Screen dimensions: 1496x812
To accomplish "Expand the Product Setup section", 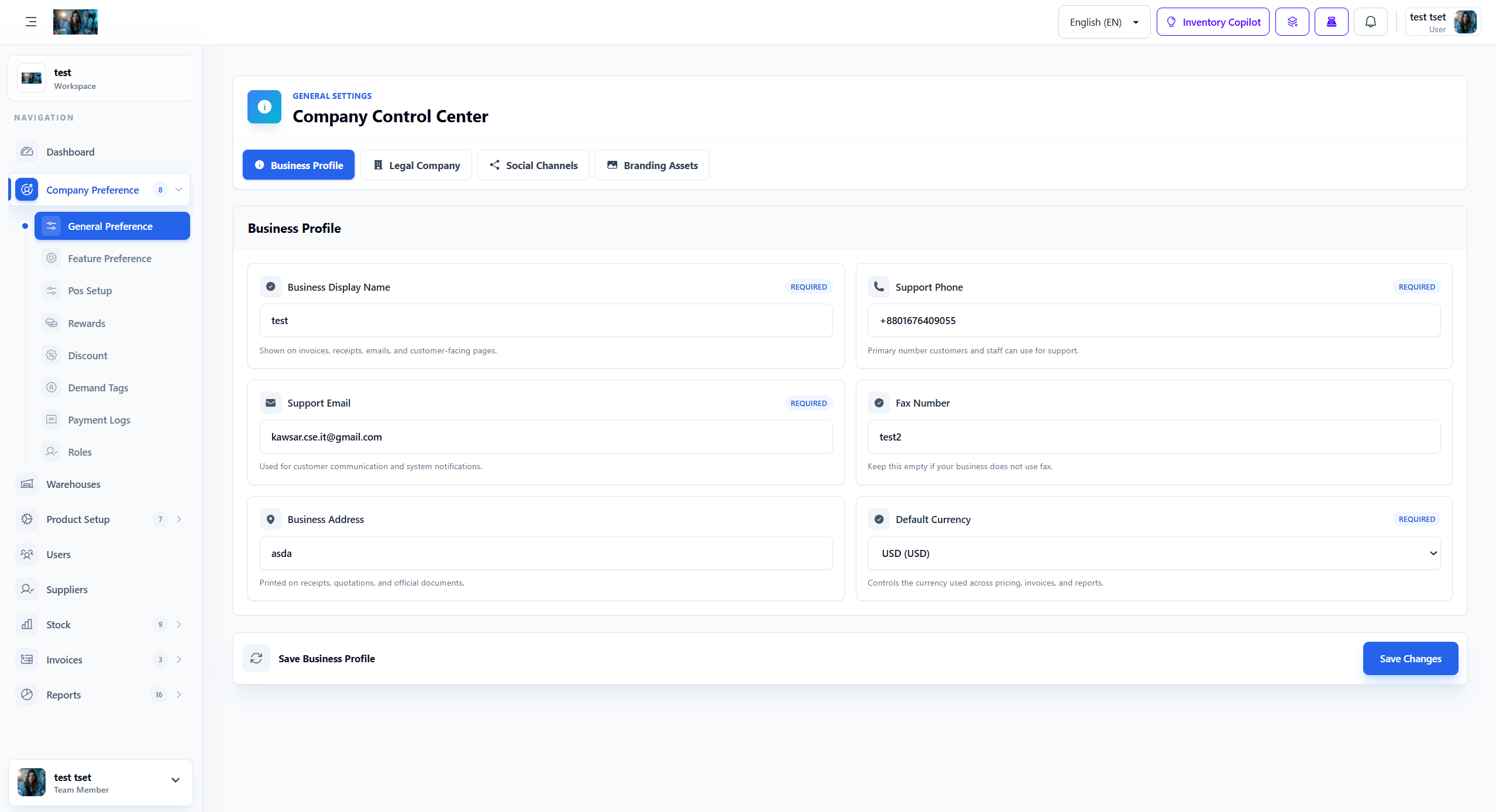I will (x=179, y=519).
